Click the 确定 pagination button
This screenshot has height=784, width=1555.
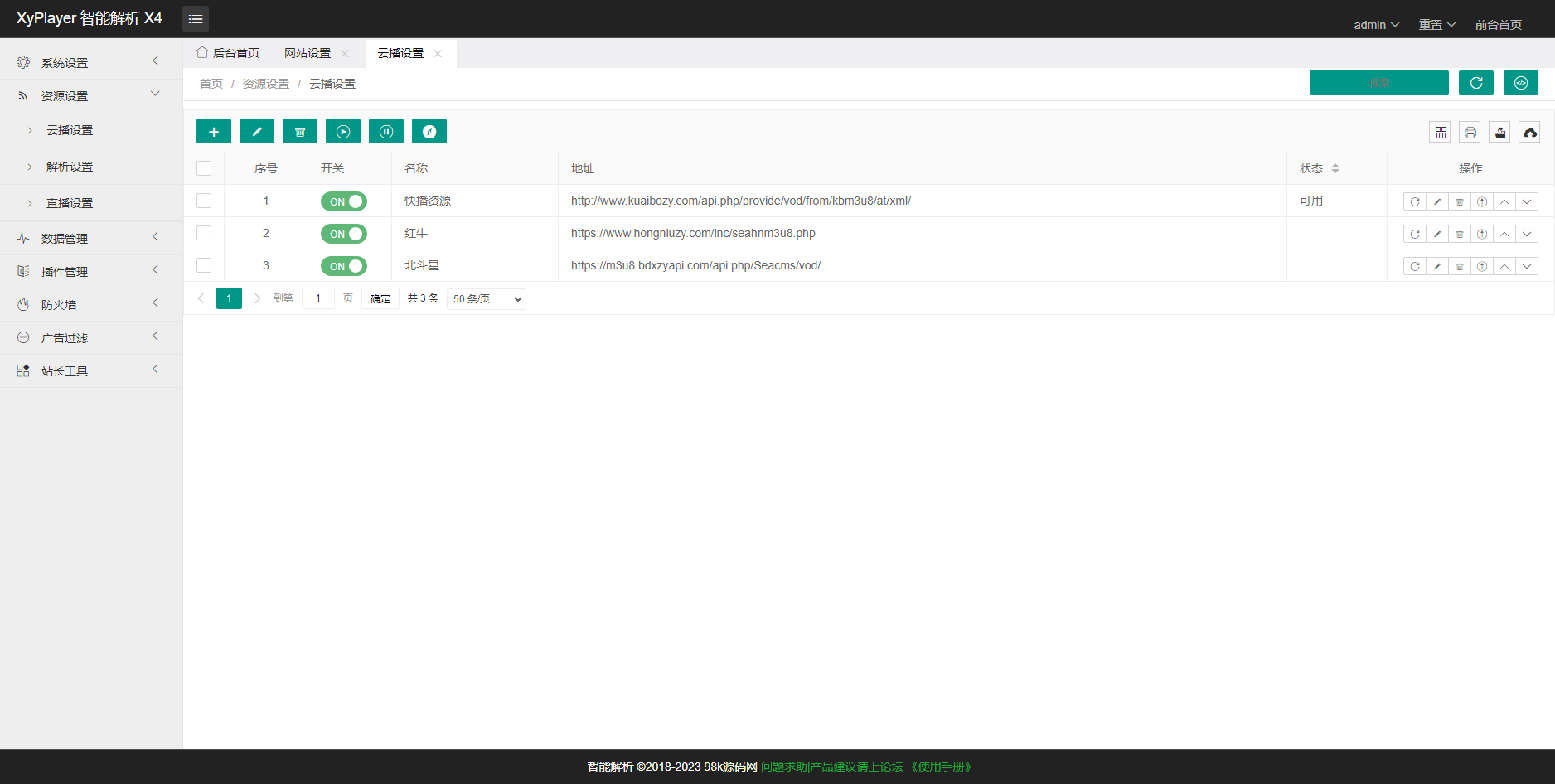(380, 298)
